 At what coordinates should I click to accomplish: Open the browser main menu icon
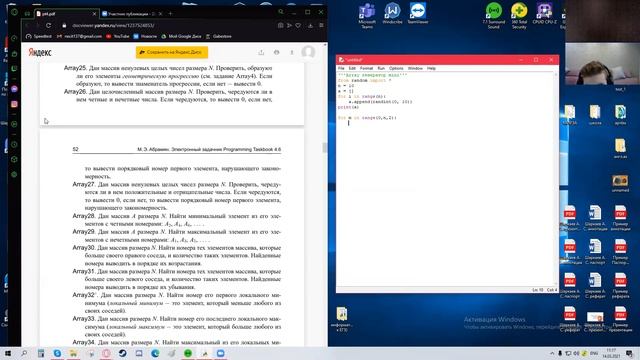click(x=321, y=25)
